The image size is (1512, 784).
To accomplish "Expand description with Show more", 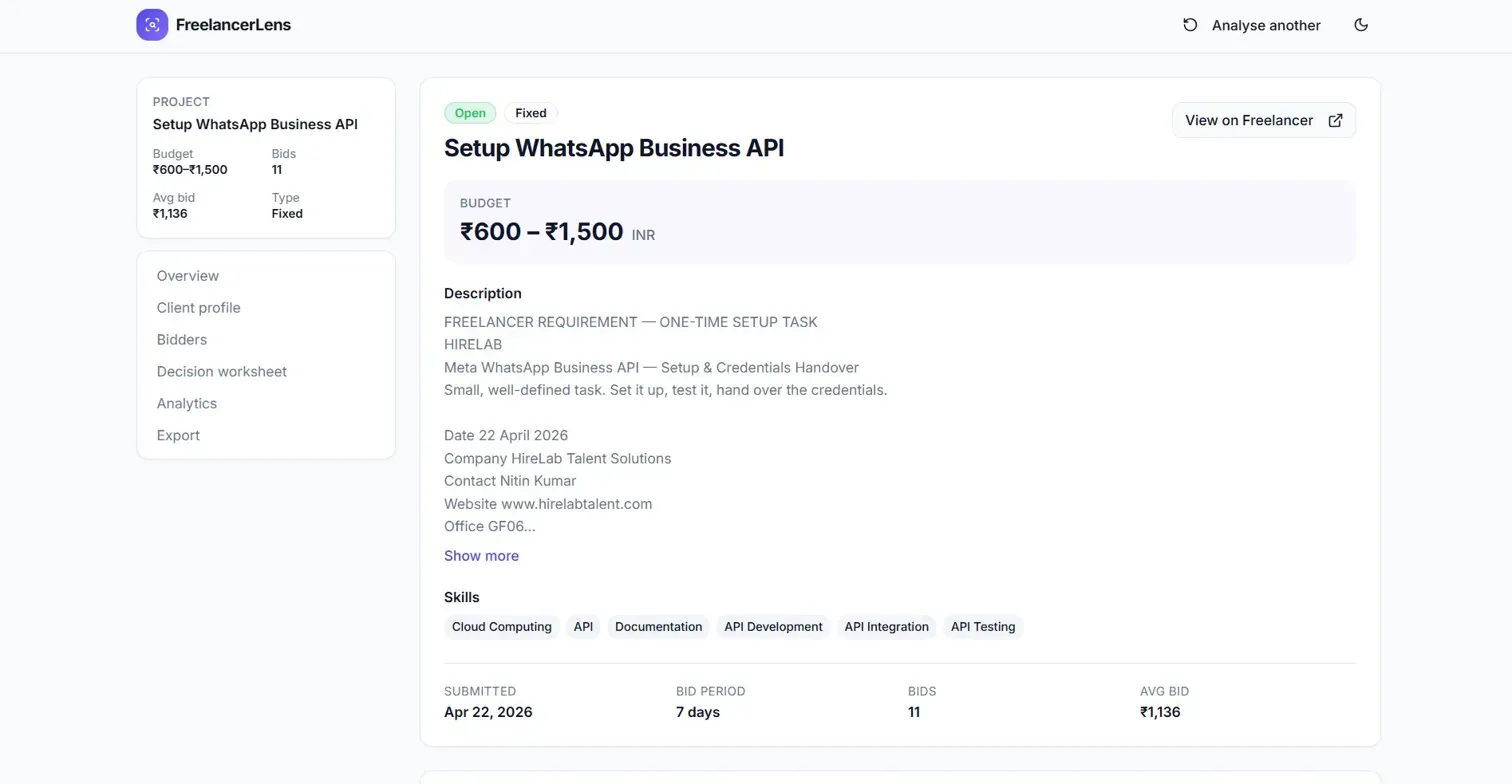I will 481,556.
